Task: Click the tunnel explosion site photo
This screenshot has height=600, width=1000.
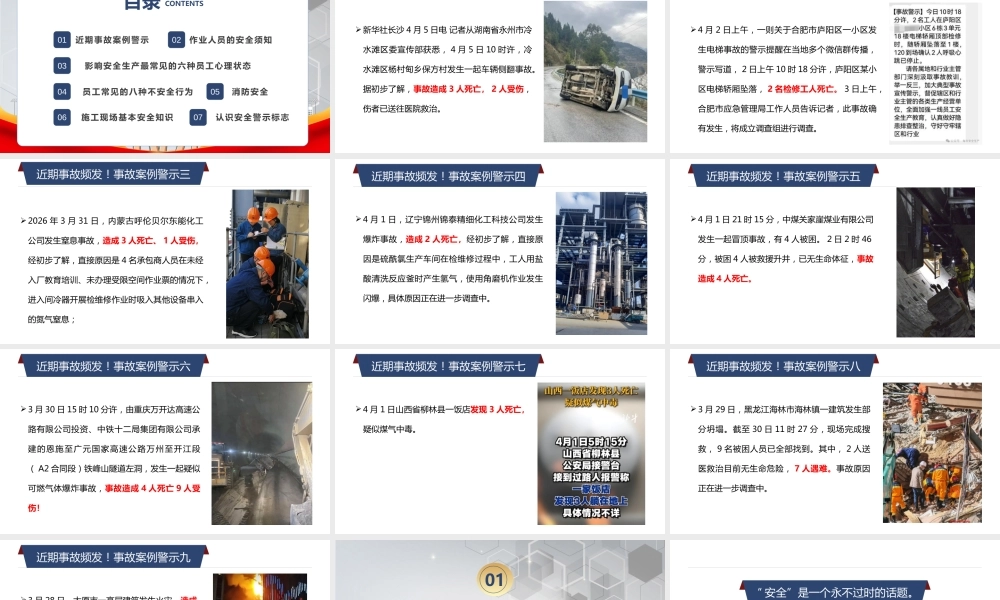Action: (x=261, y=453)
